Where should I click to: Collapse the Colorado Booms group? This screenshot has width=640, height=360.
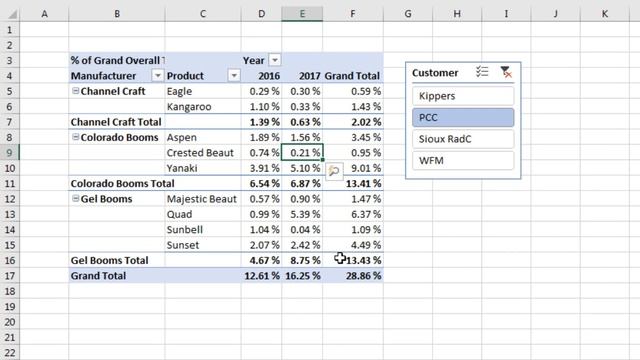(x=76, y=137)
